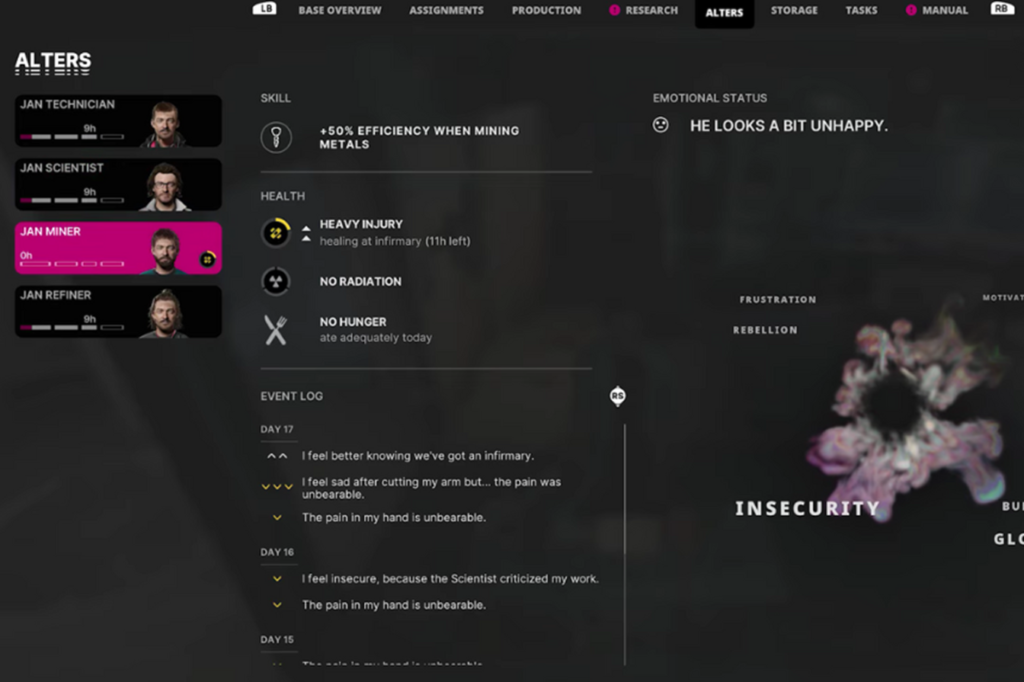The width and height of the screenshot is (1024, 682).
Task: Click the Insecurity emotion label
Action: [x=807, y=508]
